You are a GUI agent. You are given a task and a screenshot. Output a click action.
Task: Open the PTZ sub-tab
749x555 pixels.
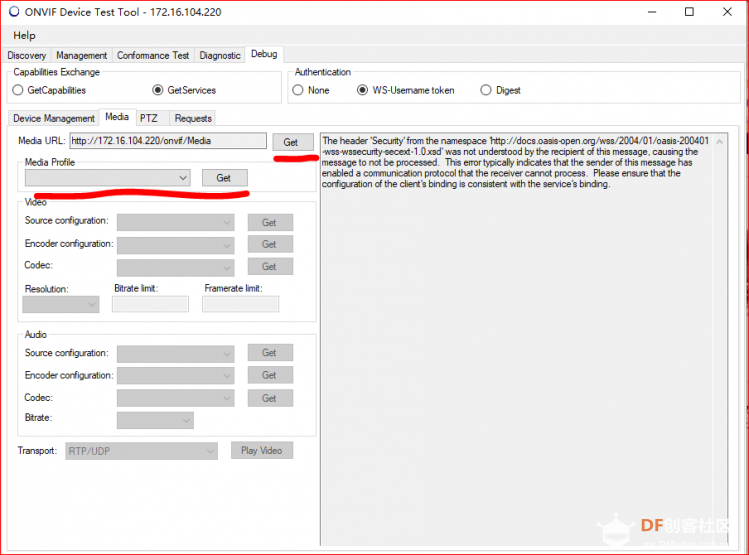coord(152,118)
